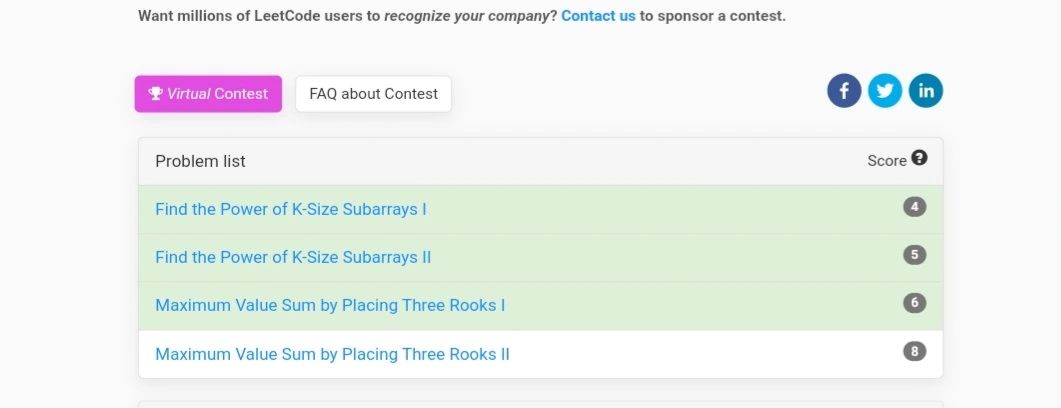Click the score badge showing 6
This screenshot has width=1061, height=408.
(914, 303)
